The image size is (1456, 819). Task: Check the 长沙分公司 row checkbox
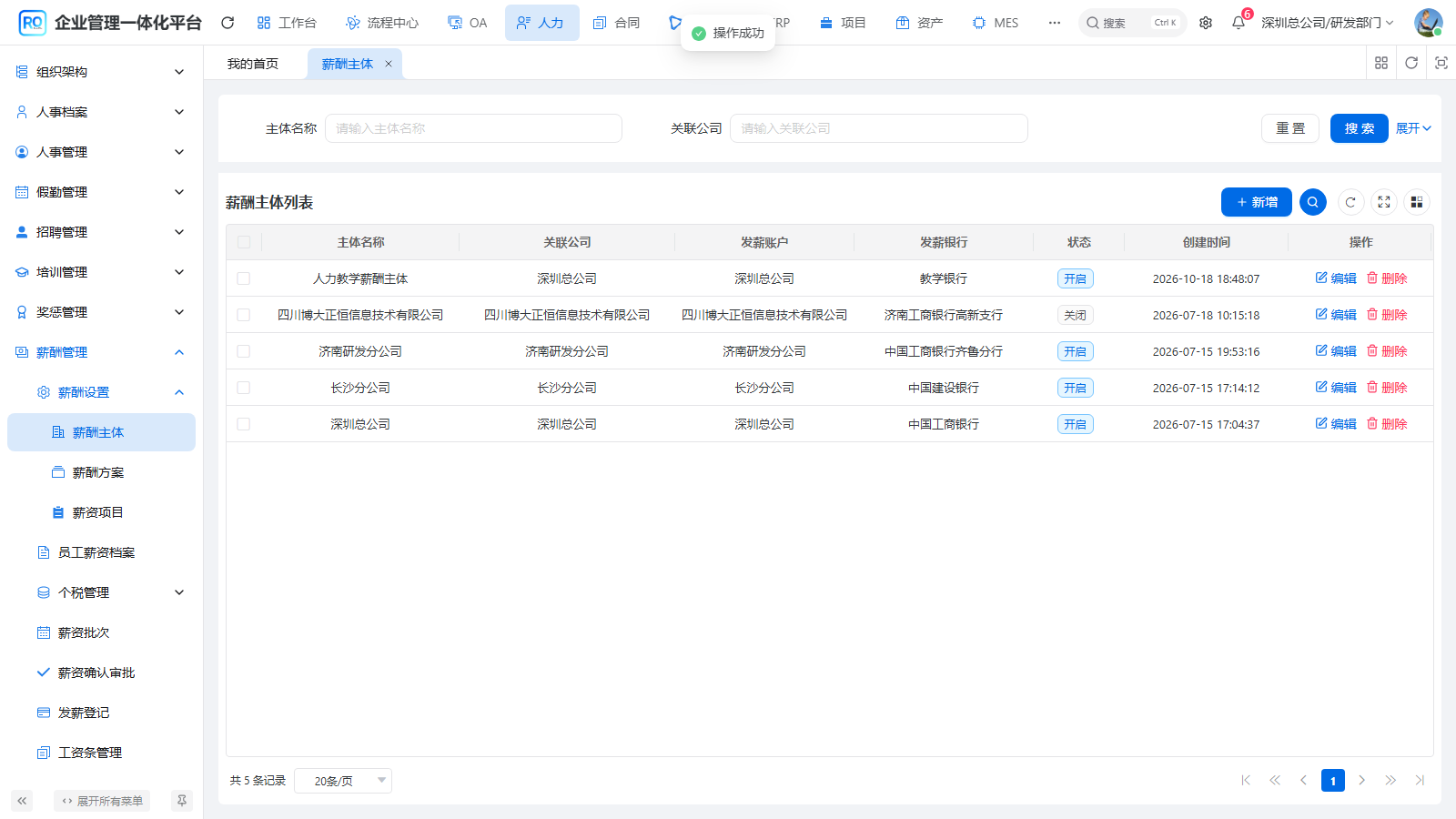pos(244,388)
